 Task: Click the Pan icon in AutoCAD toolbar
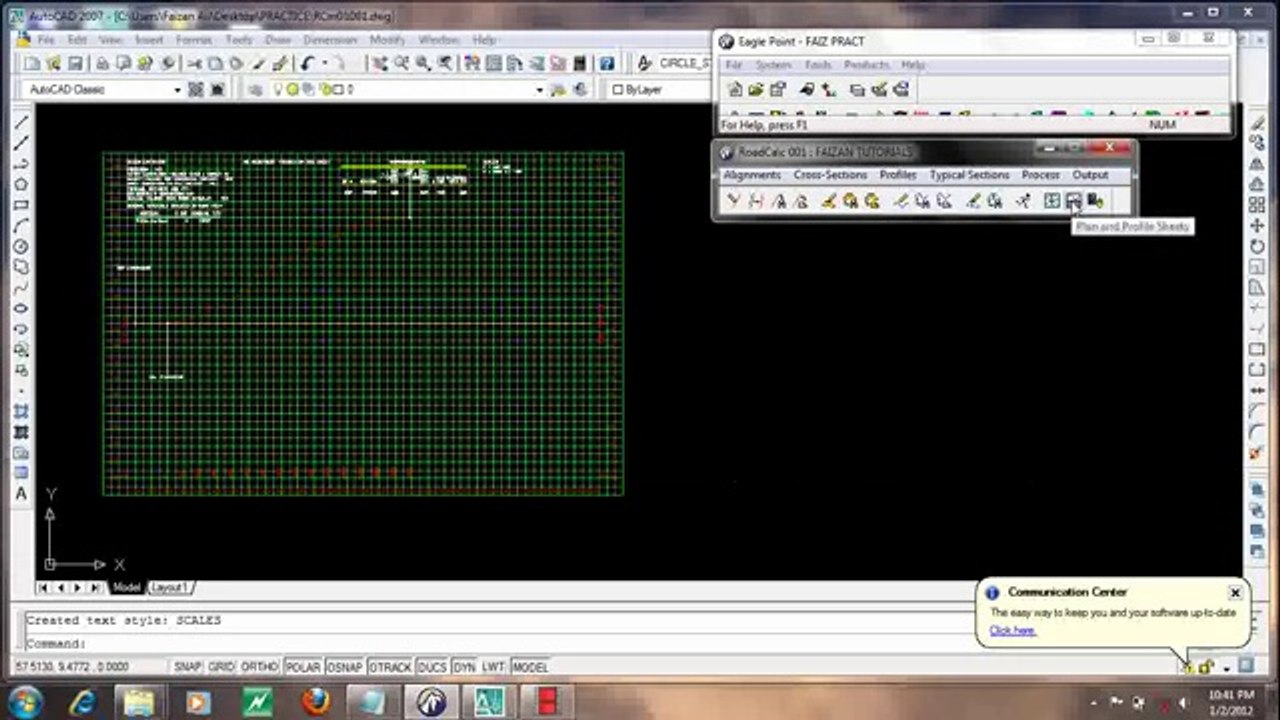[380, 63]
